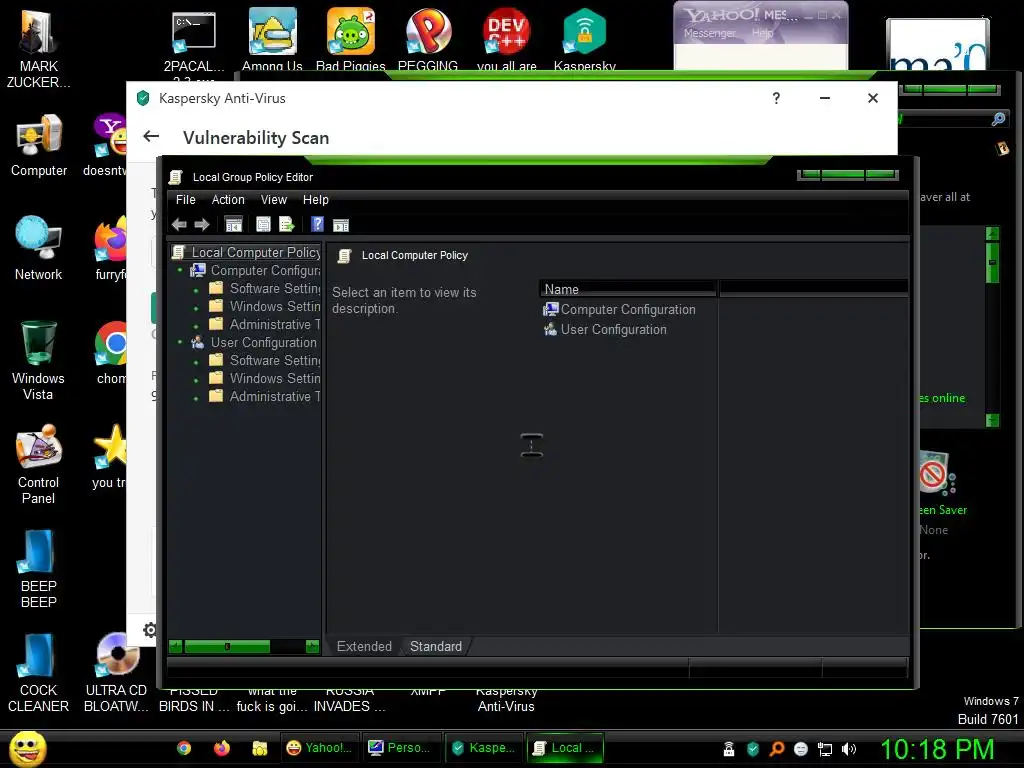Click the Name column header
Screen dimensions: 1024x768
coord(628,289)
